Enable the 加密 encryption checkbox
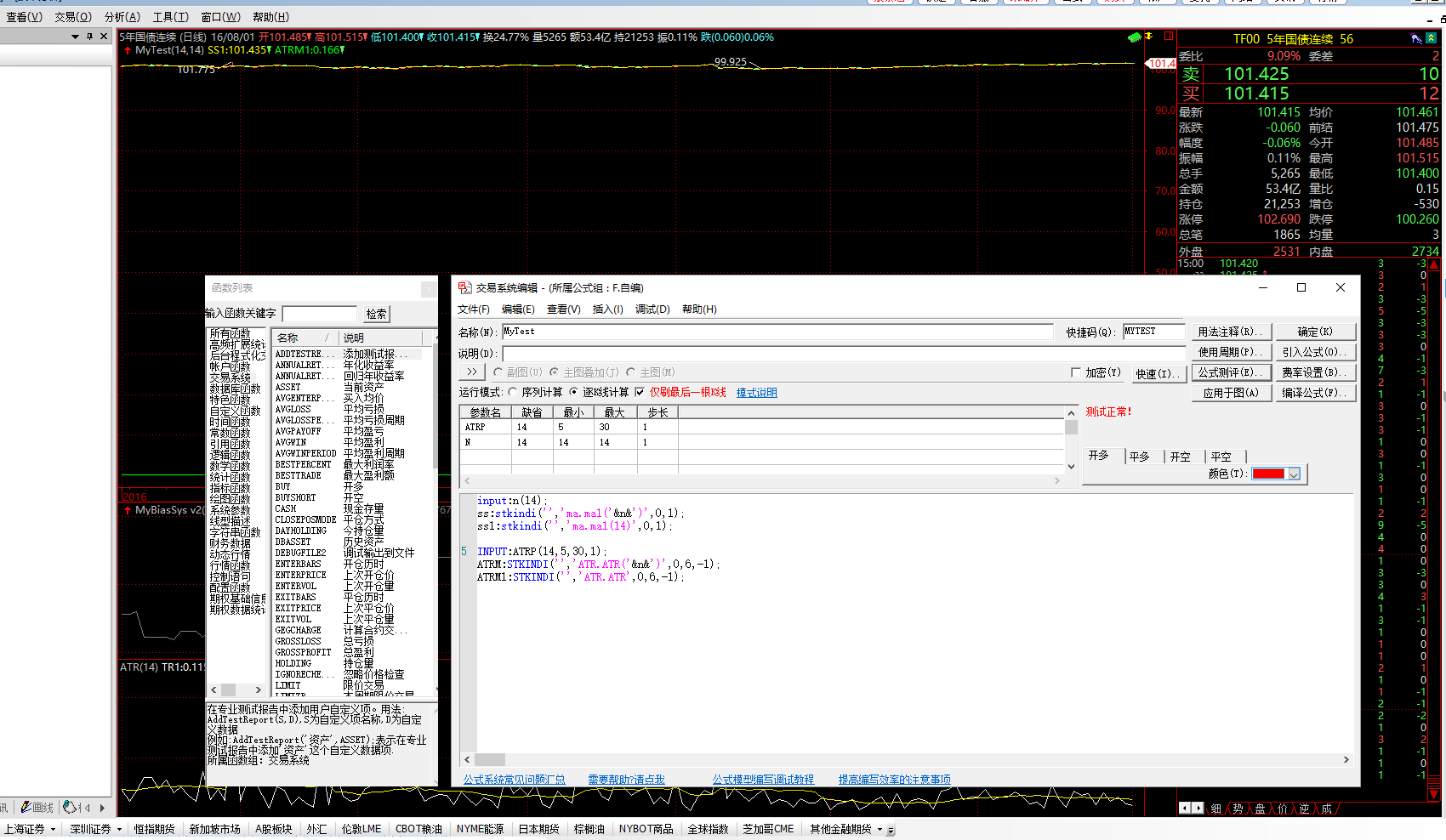 (1076, 372)
